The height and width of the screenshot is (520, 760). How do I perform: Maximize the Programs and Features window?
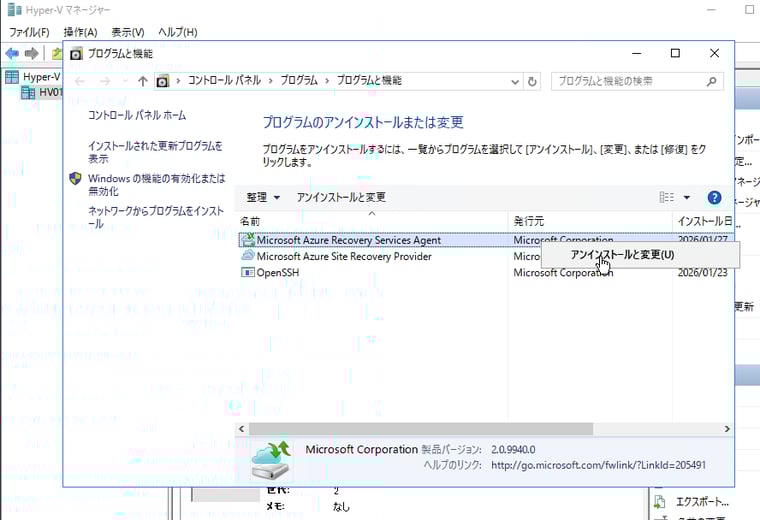pos(675,53)
